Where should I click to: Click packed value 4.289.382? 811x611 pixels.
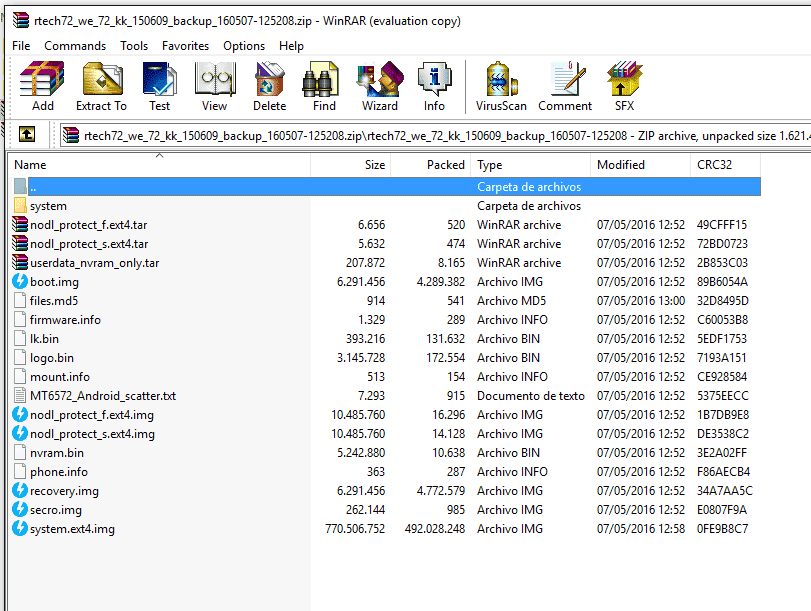coord(441,281)
